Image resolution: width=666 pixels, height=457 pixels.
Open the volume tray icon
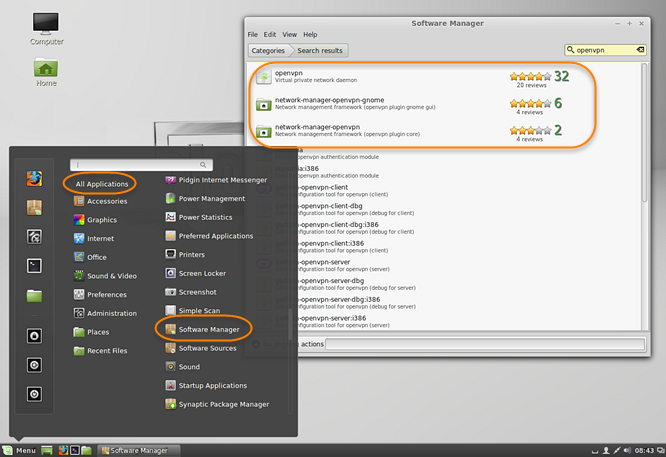(x=627, y=450)
